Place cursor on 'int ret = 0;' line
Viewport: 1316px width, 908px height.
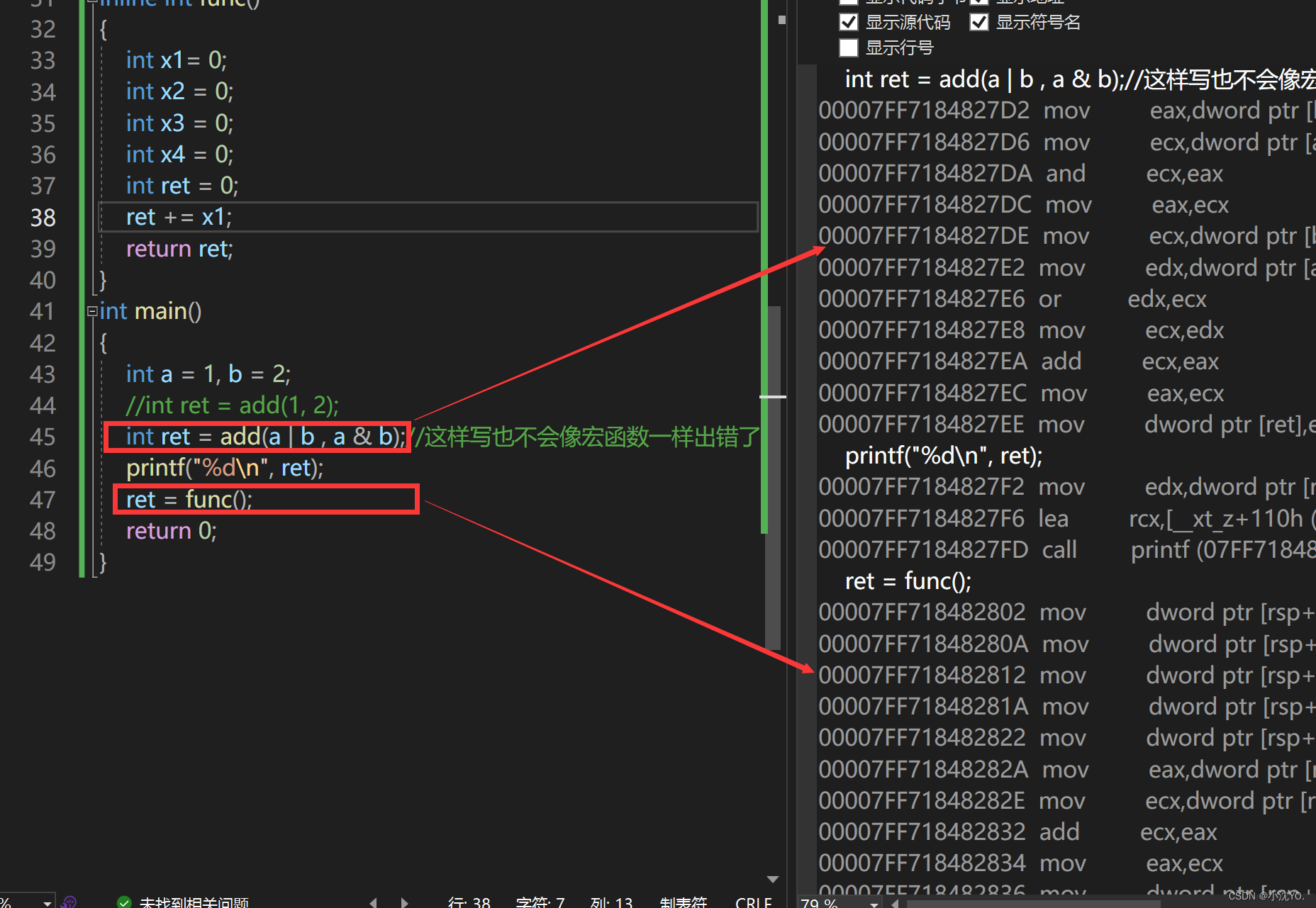pos(182,186)
